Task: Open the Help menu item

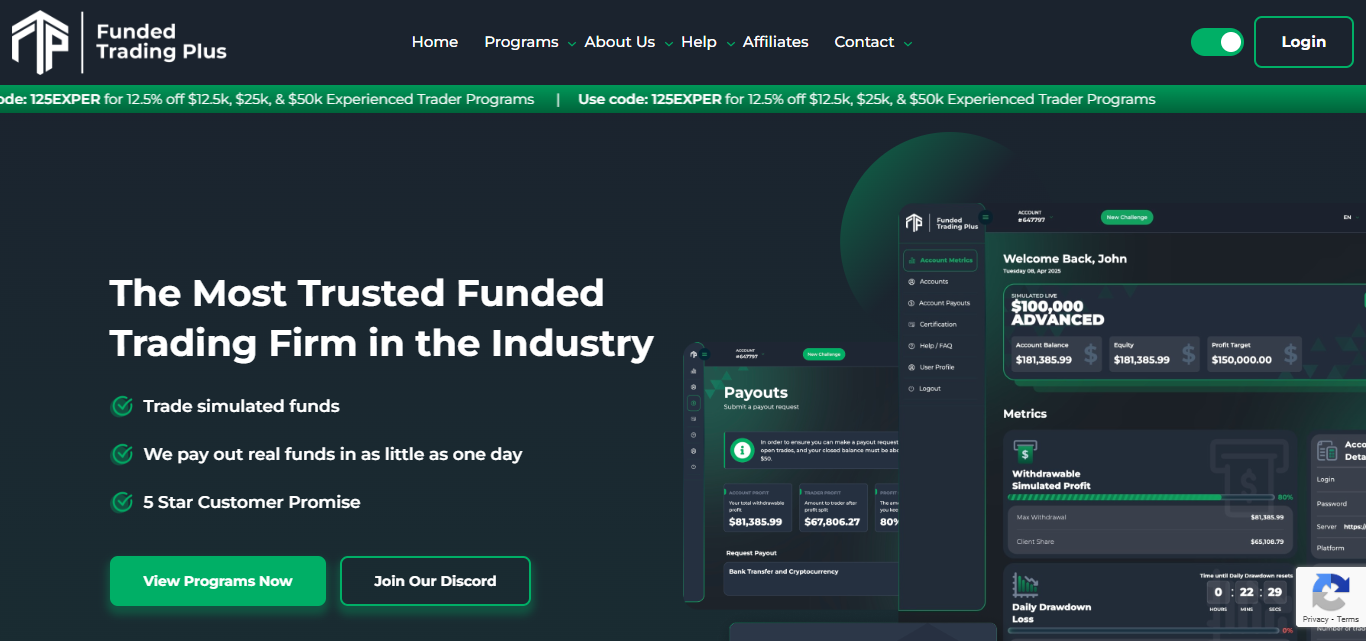Action: [699, 42]
